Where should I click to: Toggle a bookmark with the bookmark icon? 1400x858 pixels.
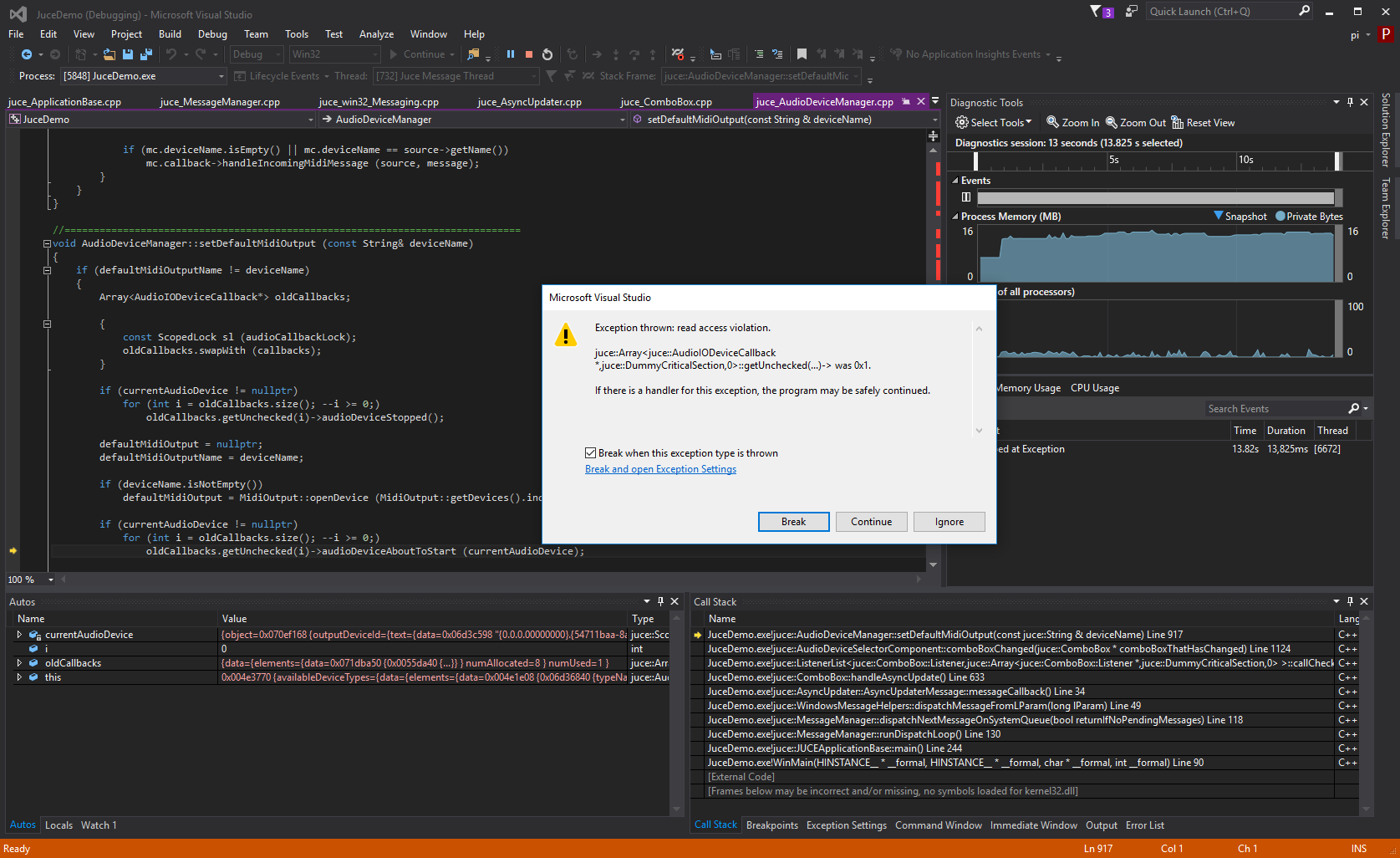802,54
